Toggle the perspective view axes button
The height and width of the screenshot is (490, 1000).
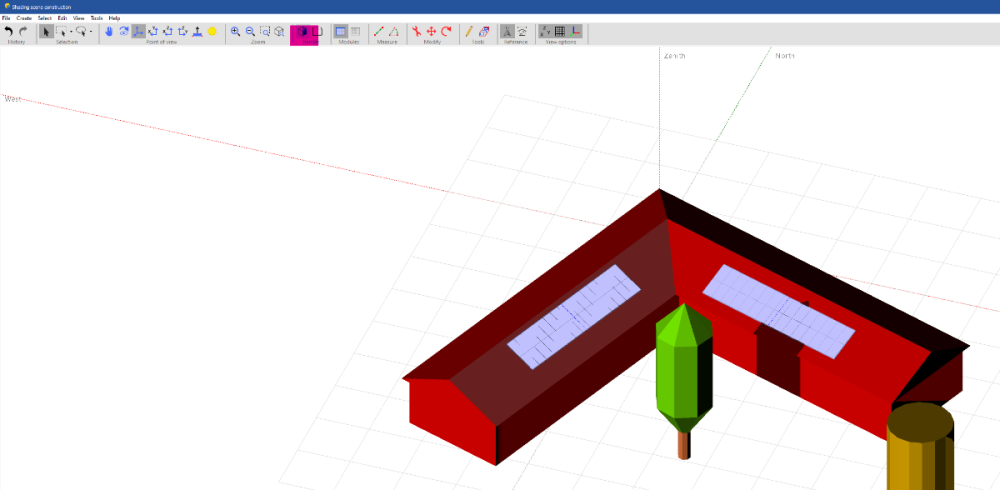(139, 32)
